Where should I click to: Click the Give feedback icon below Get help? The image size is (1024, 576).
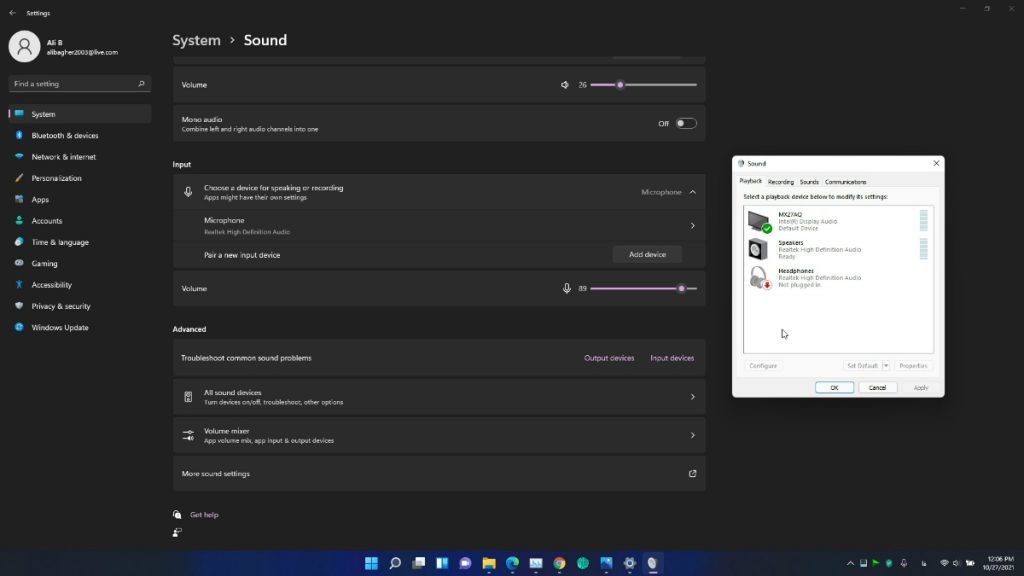point(177,532)
